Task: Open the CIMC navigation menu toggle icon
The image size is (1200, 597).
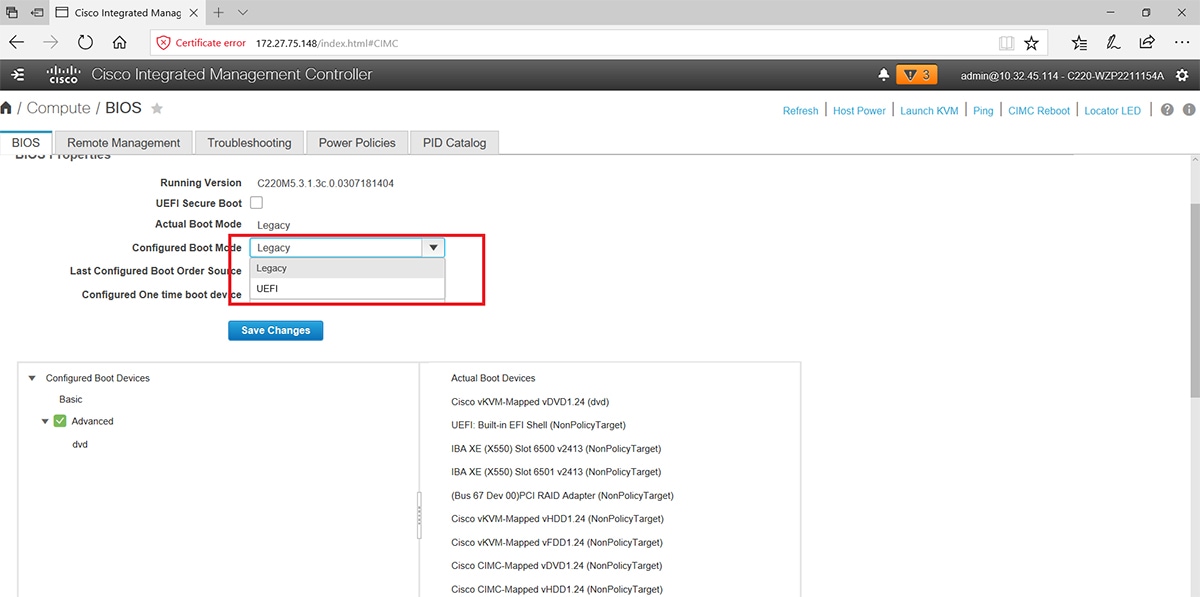Action: (18, 75)
